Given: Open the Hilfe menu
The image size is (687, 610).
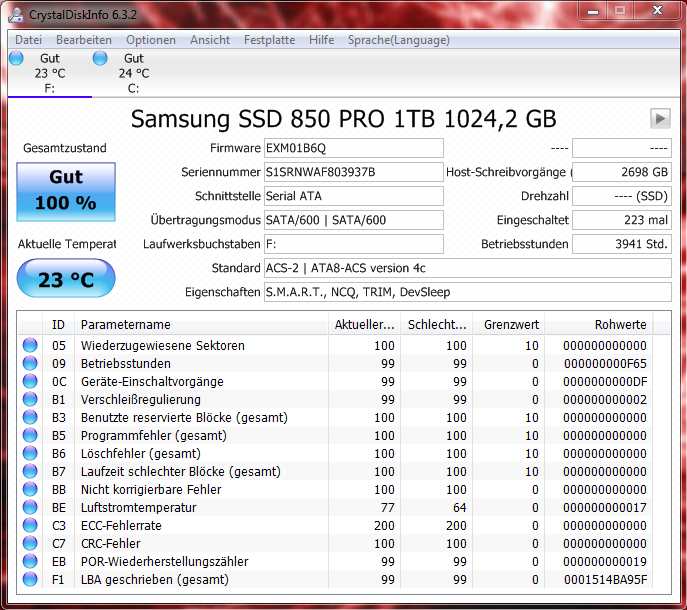Looking at the screenshot, I should pos(321,40).
